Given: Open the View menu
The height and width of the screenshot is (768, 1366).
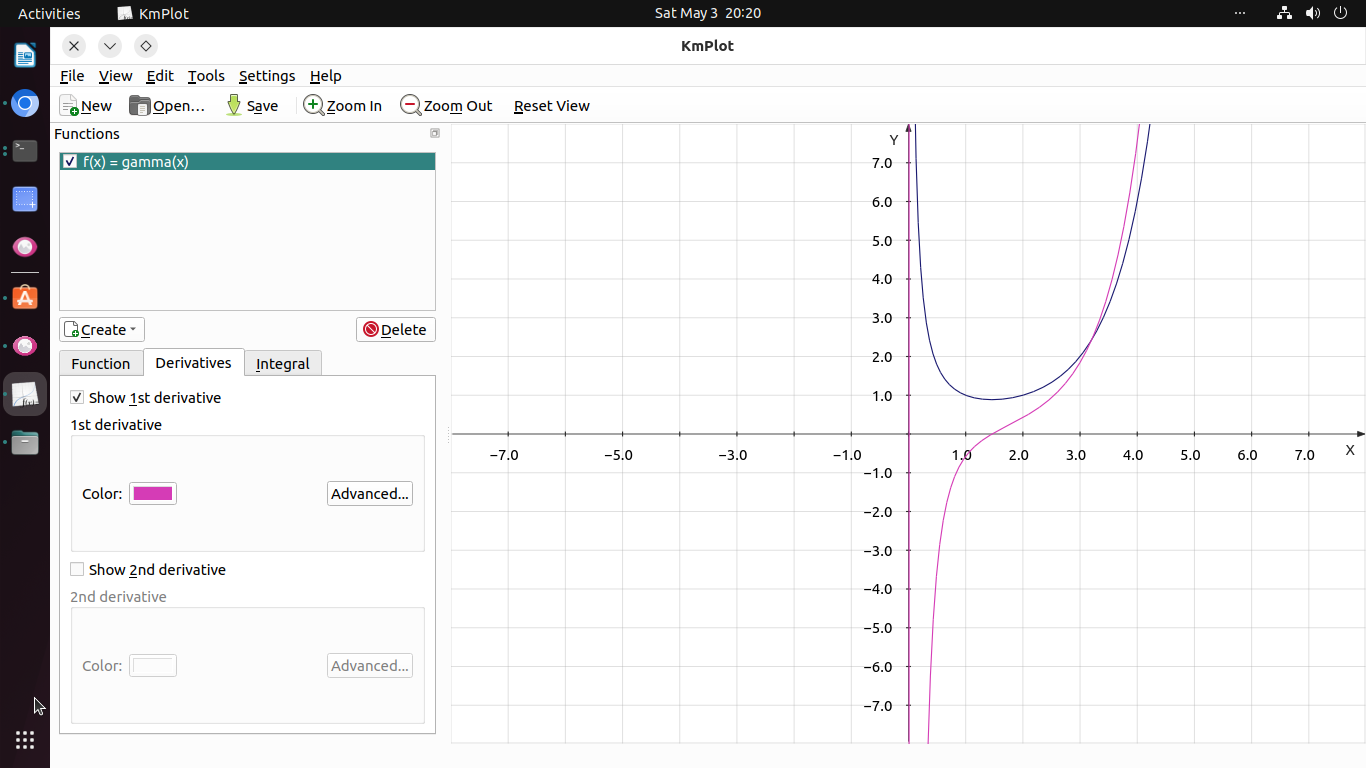Looking at the screenshot, I should point(115,76).
